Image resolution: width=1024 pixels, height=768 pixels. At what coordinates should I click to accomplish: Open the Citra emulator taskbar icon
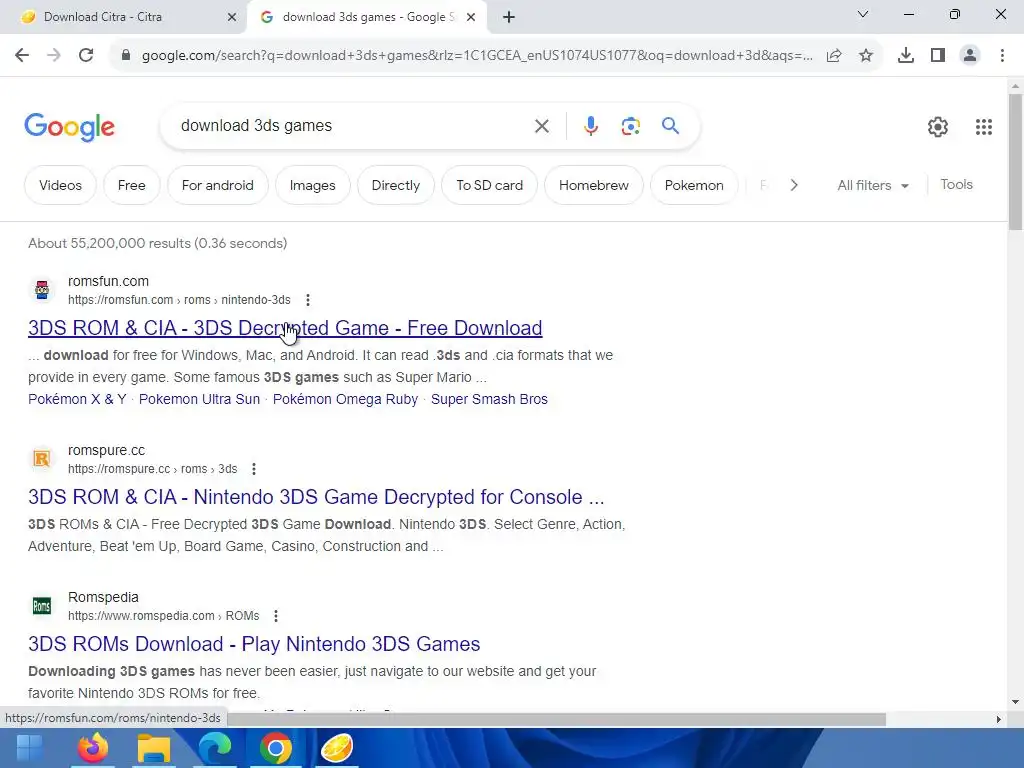click(337, 748)
